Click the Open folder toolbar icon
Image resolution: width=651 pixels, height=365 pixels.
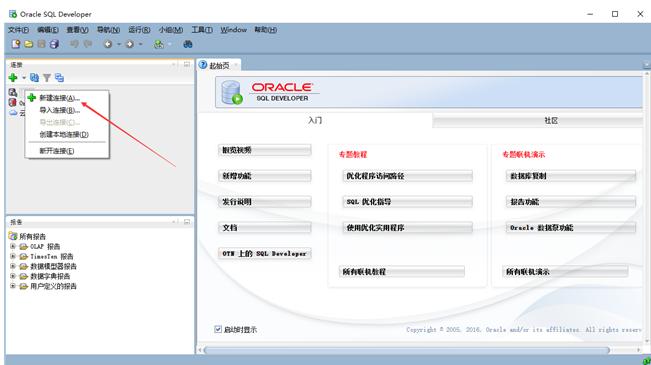[x=29, y=44]
